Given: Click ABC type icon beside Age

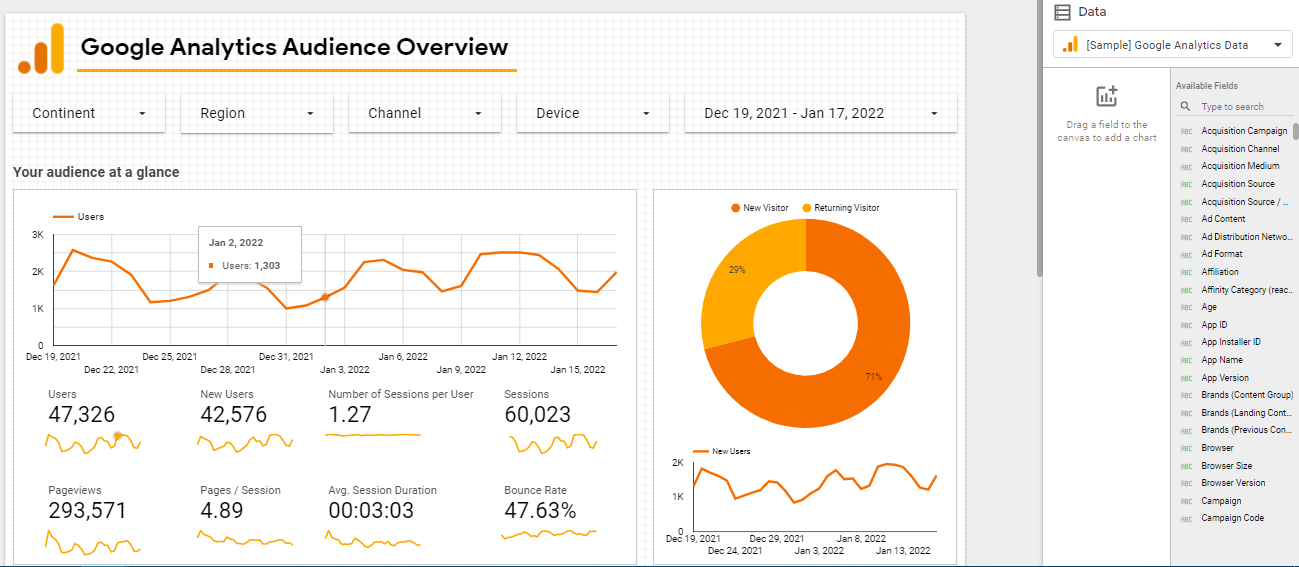Looking at the screenshot, I should (1187, 308).
